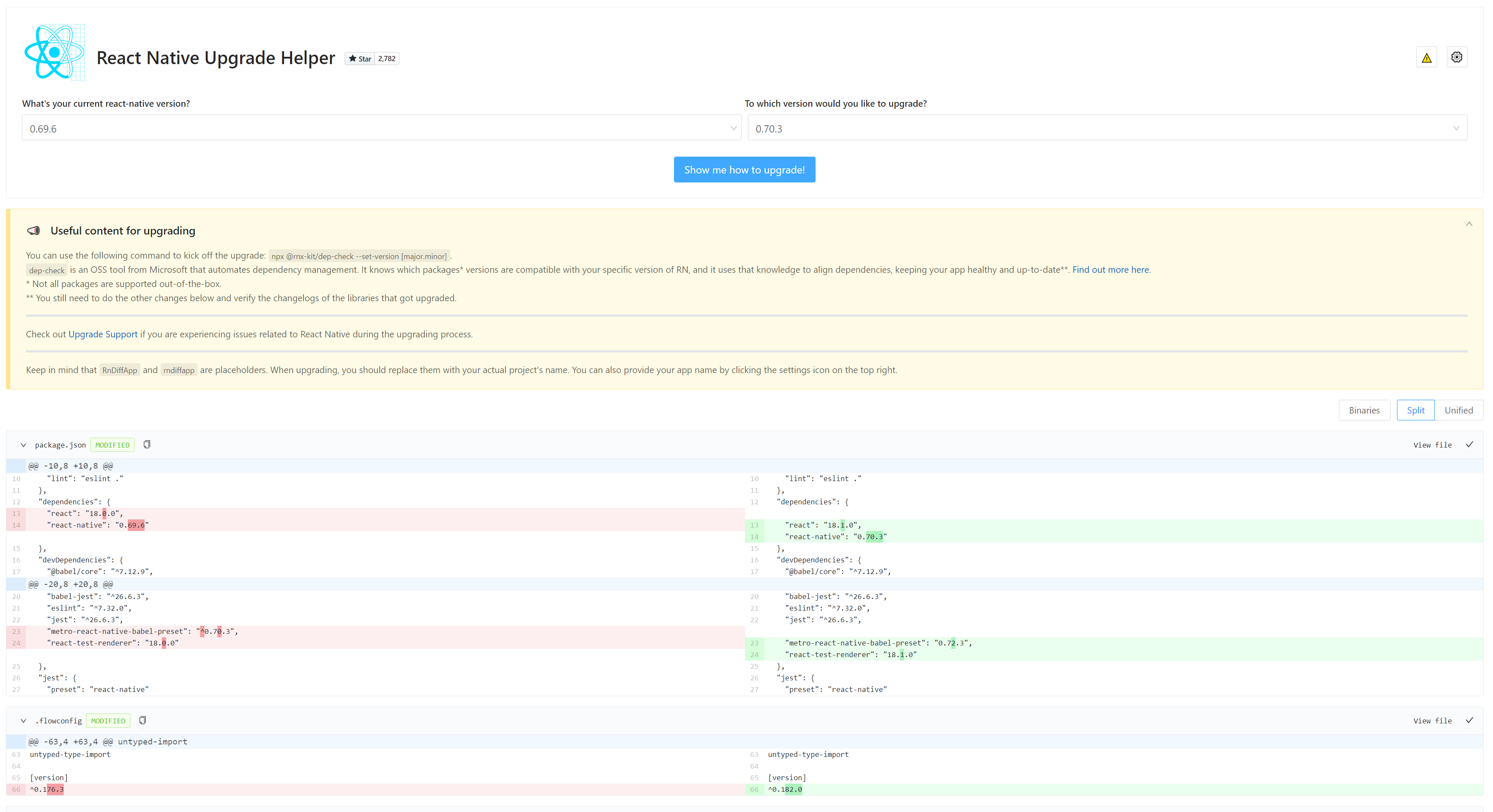Click the Binaries button
The image size is (1493, 812).
tap(1364, 411)
